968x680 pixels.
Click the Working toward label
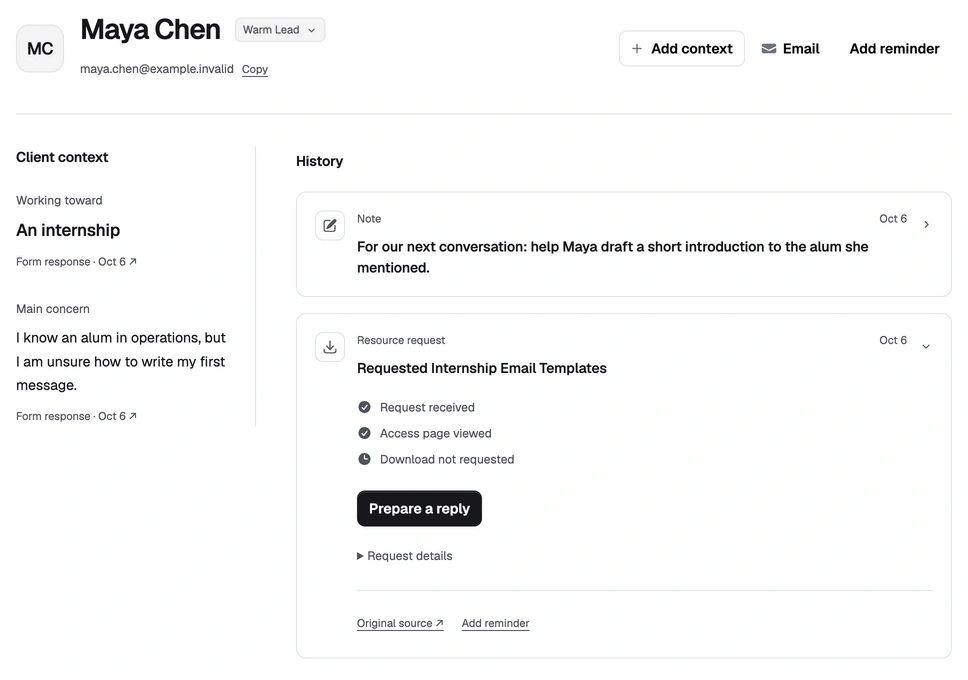(59, 200)
